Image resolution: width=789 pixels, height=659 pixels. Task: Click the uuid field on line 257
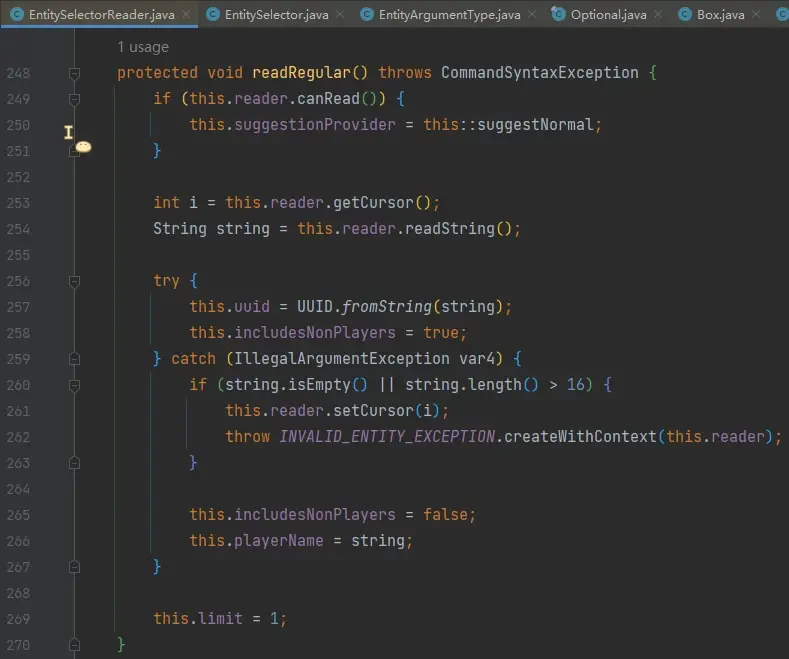pos(252,307)
